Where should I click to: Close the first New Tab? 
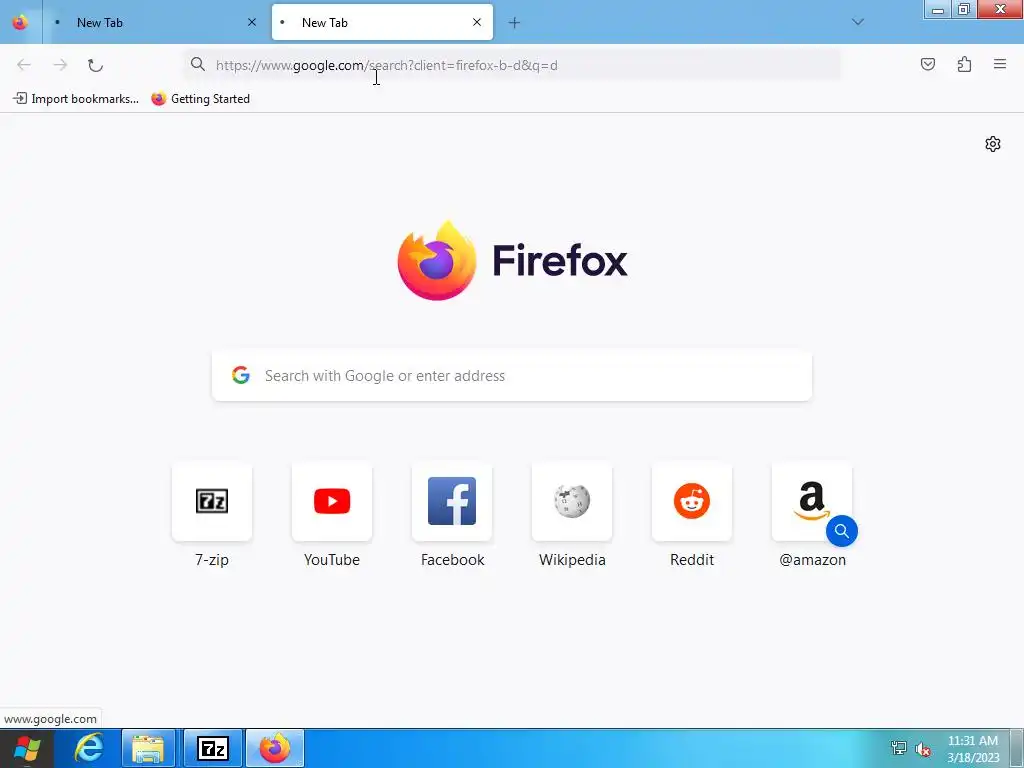point(252,22)
